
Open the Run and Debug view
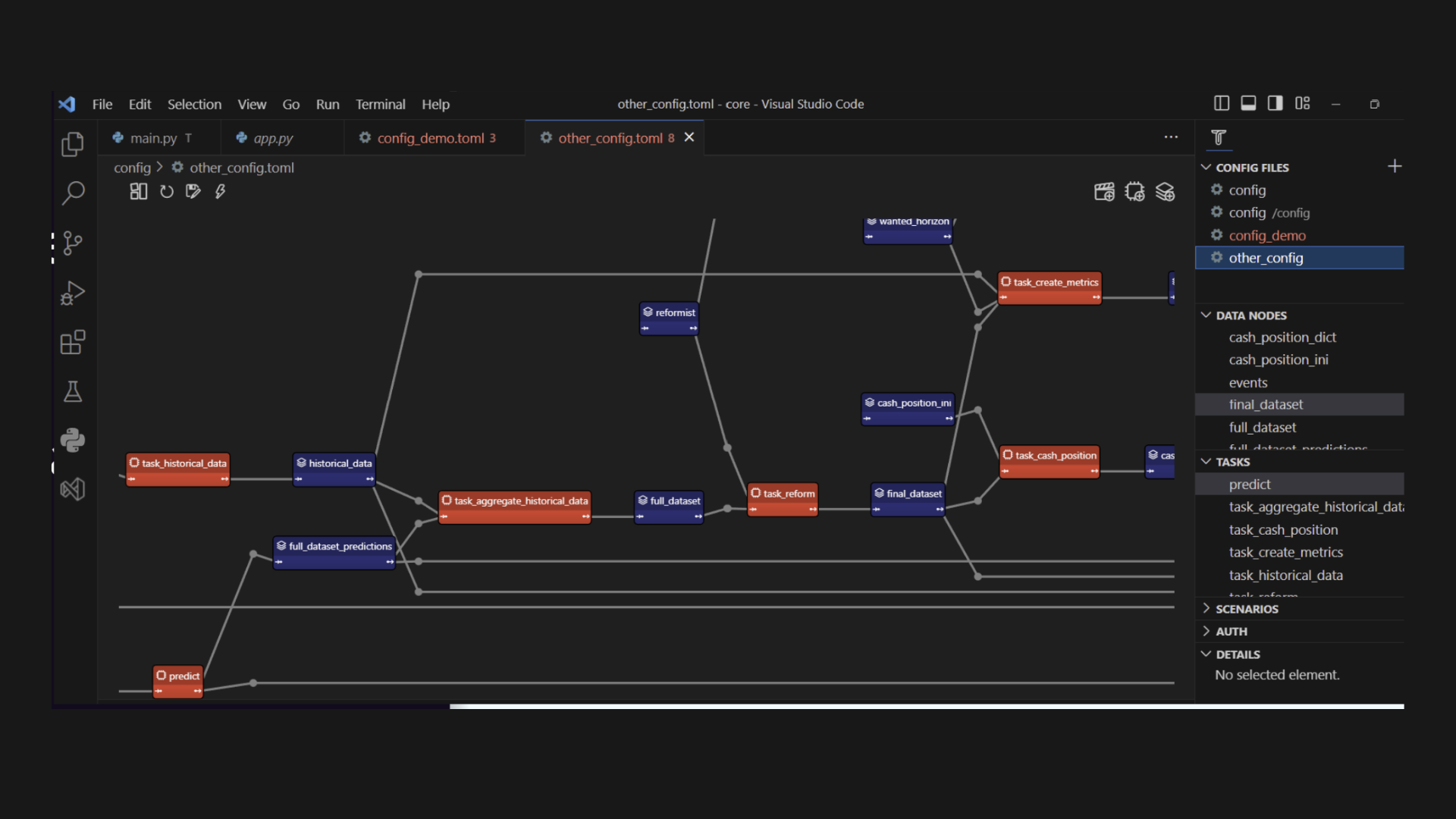(73, 293)
